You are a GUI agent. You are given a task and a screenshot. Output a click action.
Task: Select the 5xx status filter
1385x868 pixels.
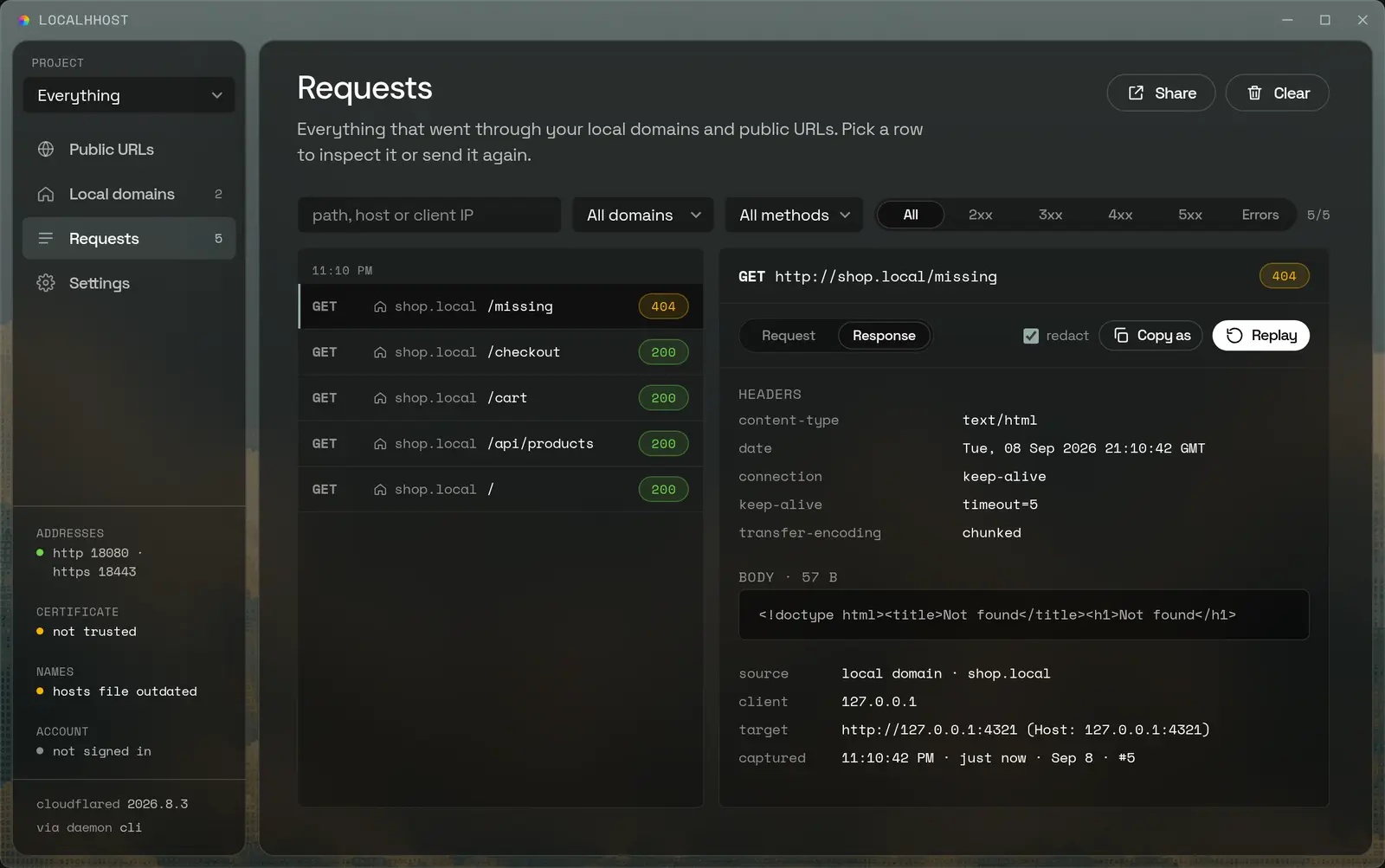1190,215
